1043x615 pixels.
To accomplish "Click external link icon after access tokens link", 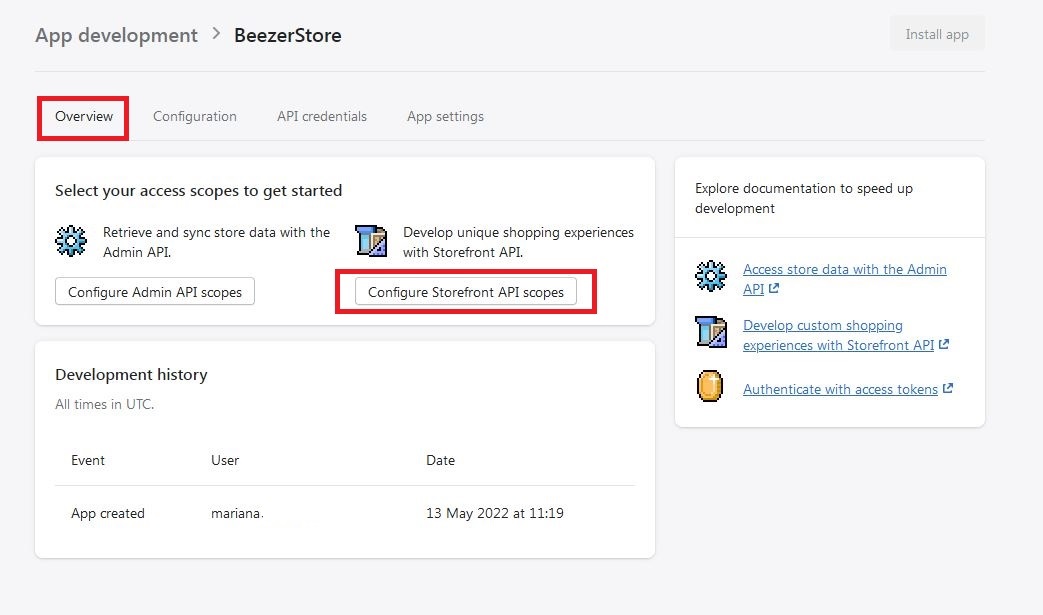I will pos(948,389).
